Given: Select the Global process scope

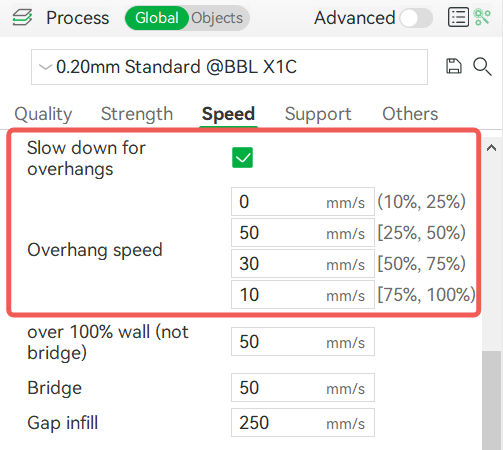Looking at the screenshot, I should tap(157, 18).
